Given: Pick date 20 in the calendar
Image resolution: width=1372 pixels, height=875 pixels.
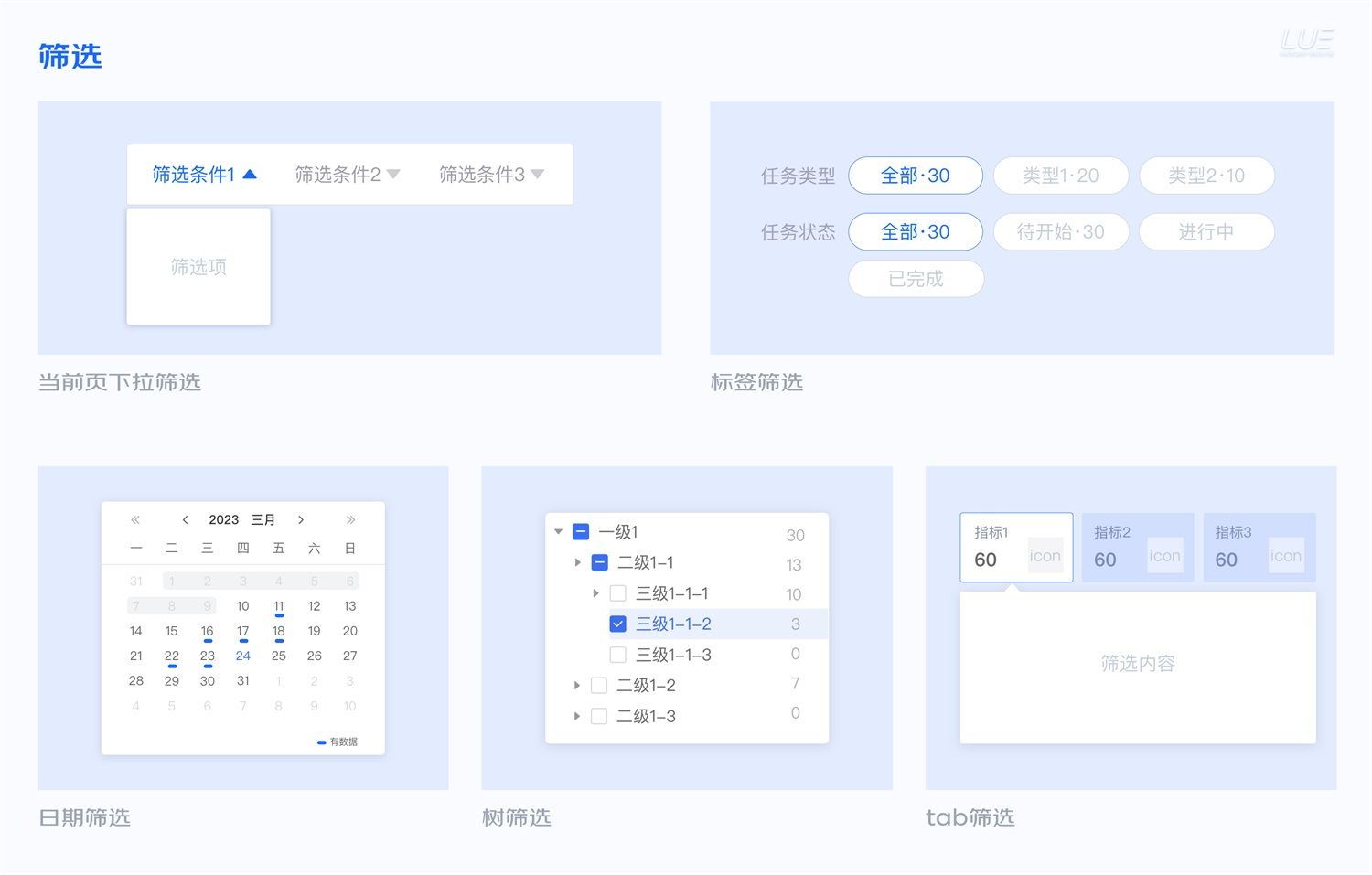Looking at the screenshot, I should coord(350,631).
